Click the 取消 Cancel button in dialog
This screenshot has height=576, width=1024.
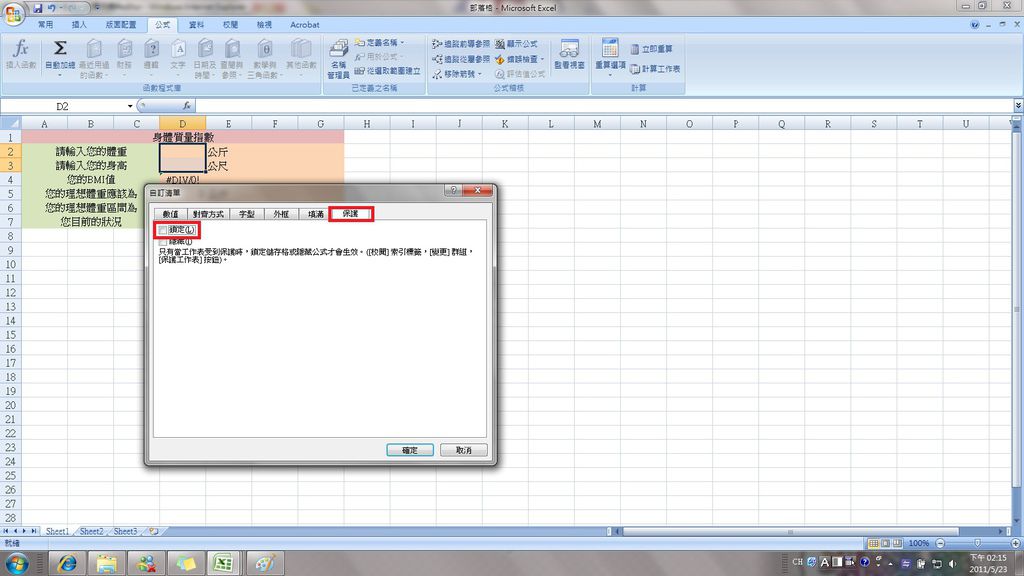point(463,450)
